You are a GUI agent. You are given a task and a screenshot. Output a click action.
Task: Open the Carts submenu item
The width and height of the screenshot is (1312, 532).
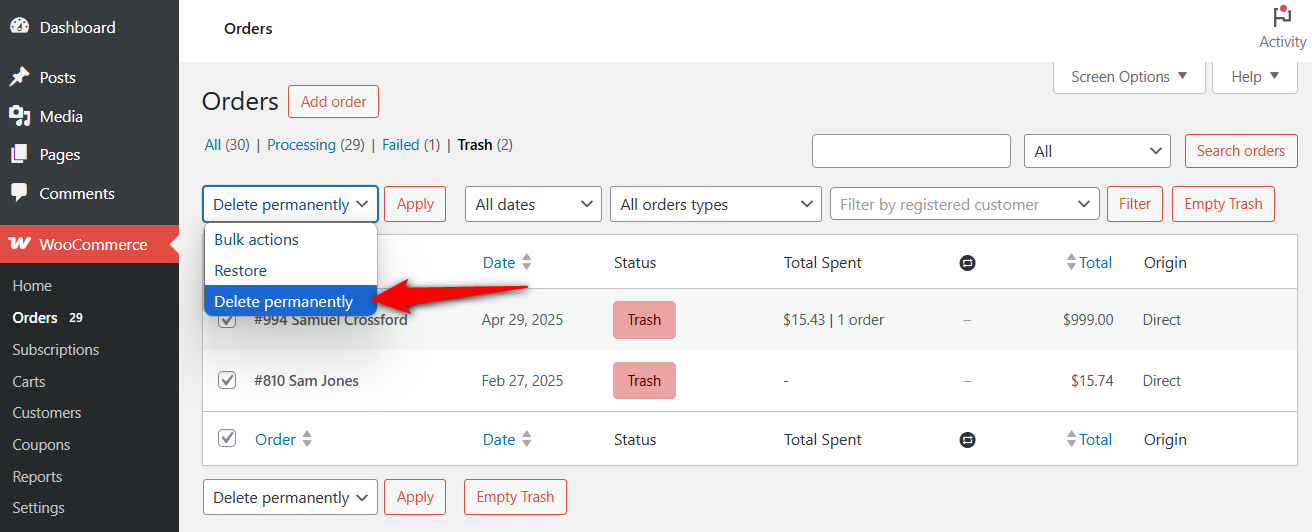29,382
